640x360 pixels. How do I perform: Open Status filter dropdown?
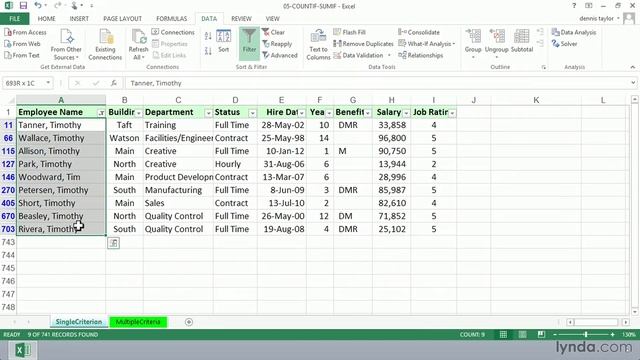pyautogui.click(x=253, y=113)
